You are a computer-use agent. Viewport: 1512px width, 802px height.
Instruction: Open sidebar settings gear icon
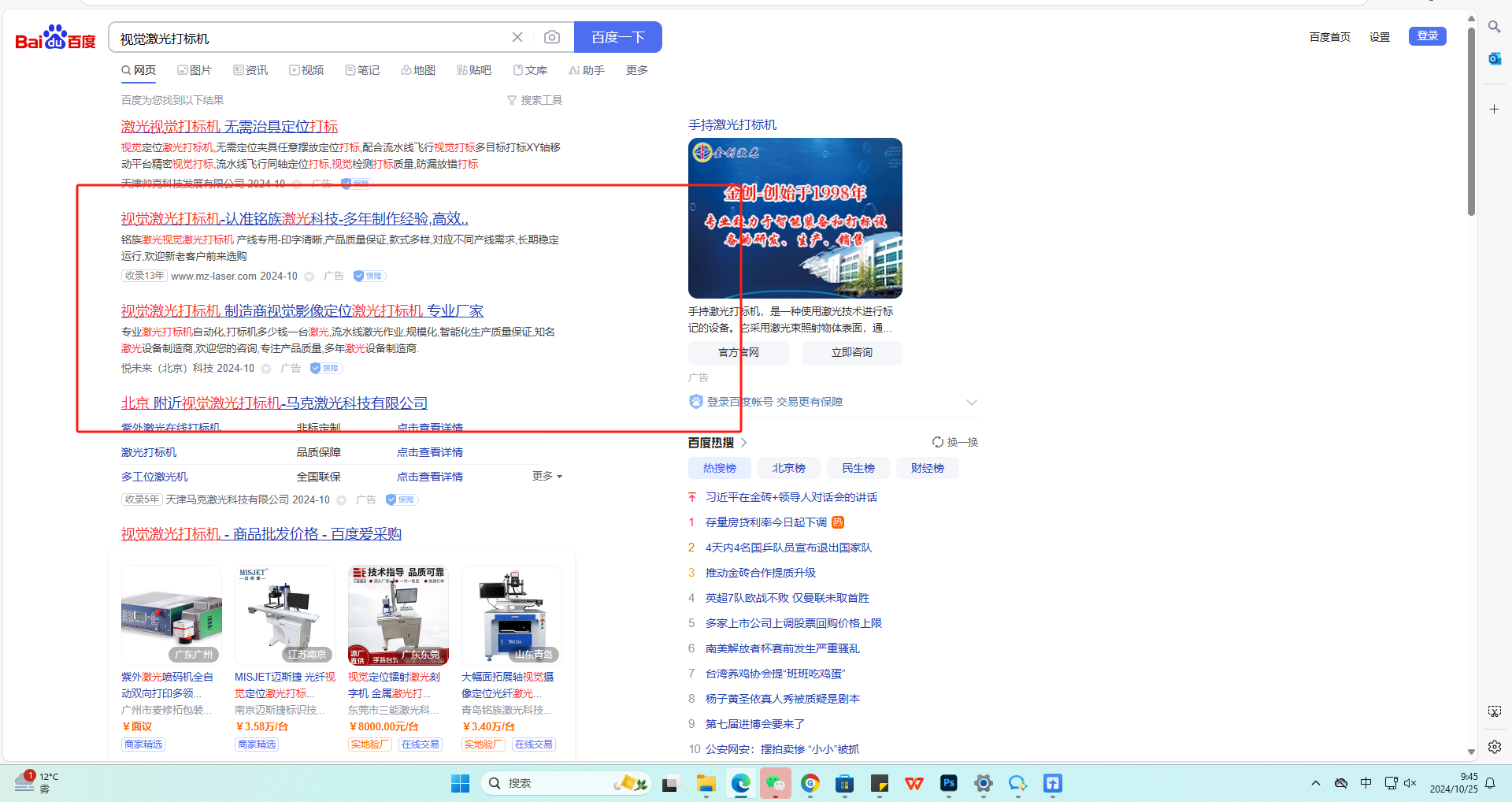1494,746
